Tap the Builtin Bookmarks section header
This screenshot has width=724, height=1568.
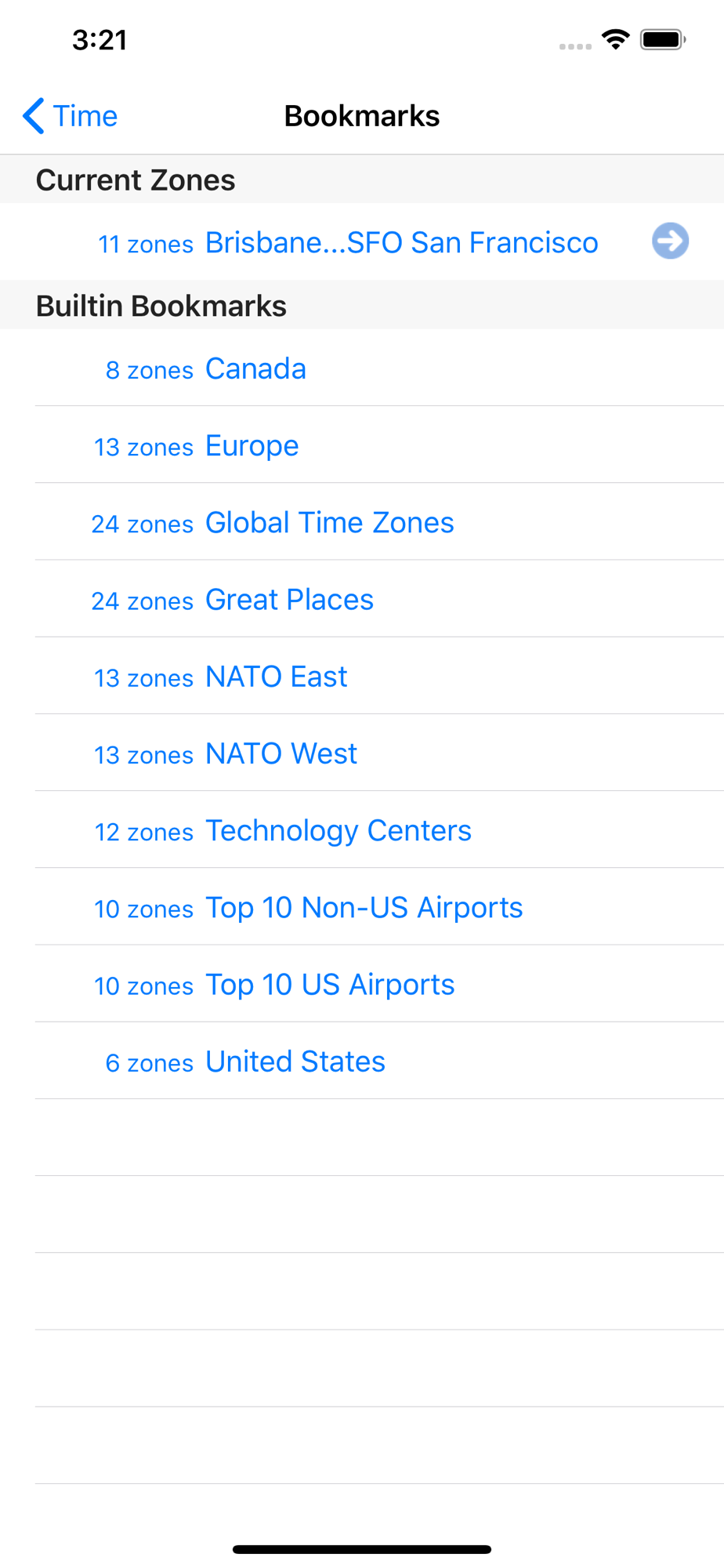pos(161,306)
